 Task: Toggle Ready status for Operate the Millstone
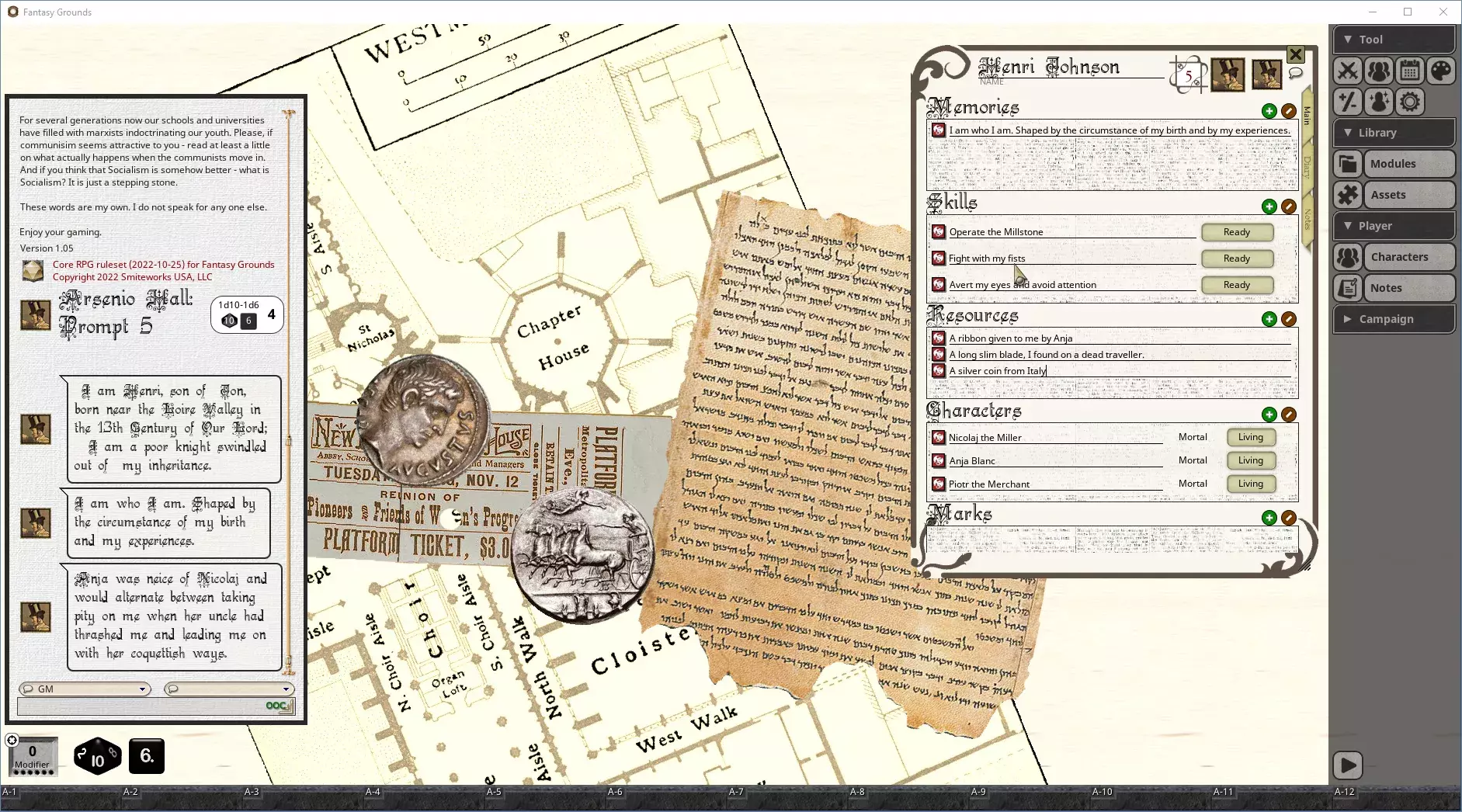[x=1237, y=232]
